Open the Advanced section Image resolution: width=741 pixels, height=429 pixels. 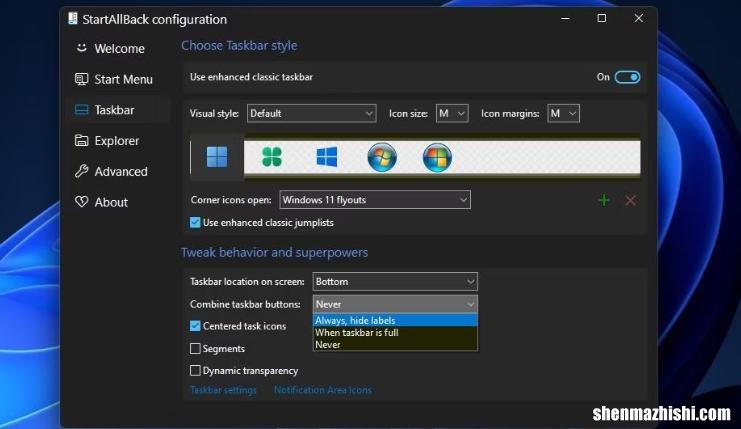point(121,172)
